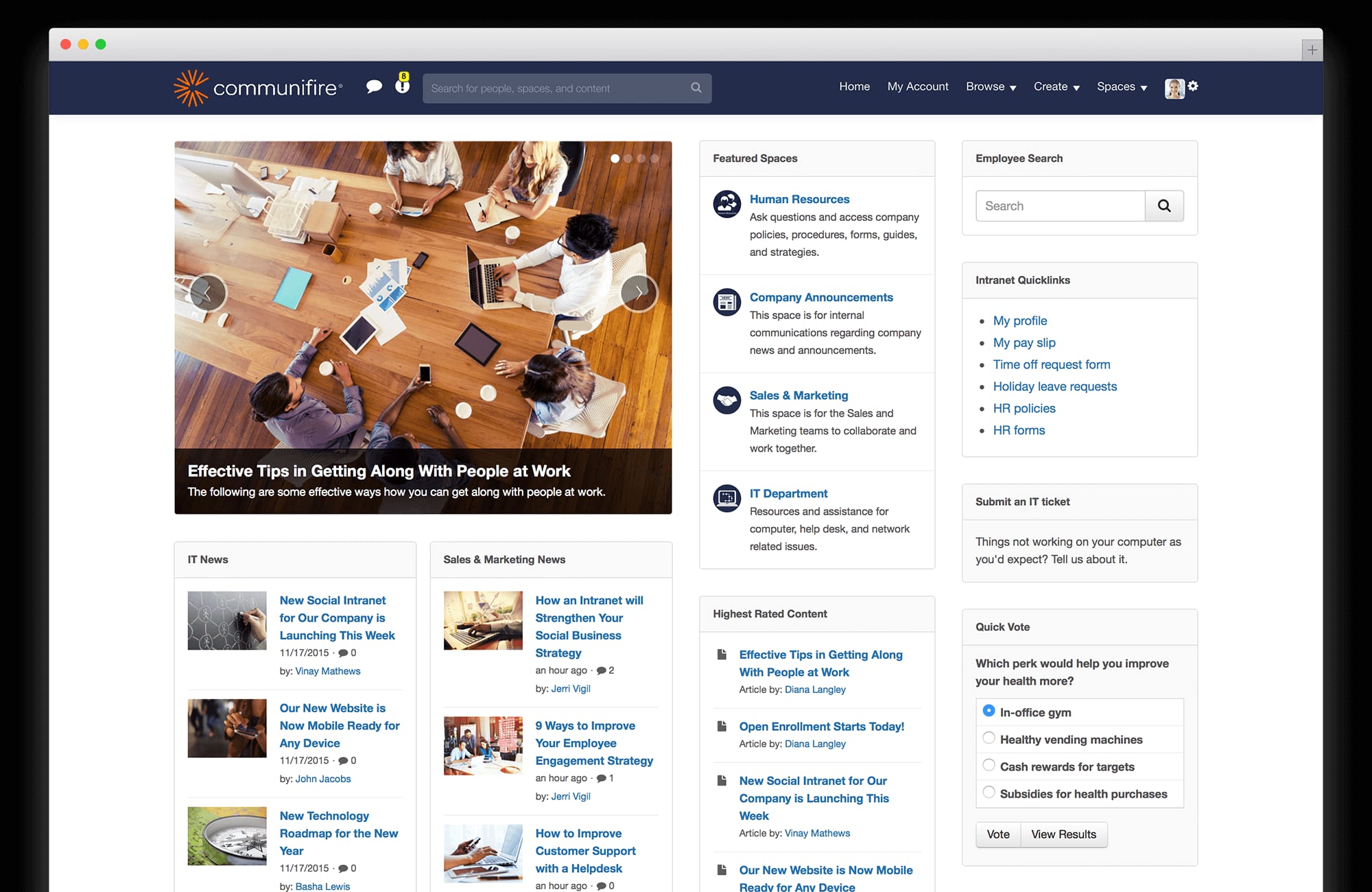Open the Create dropdown

point(1055,86)
